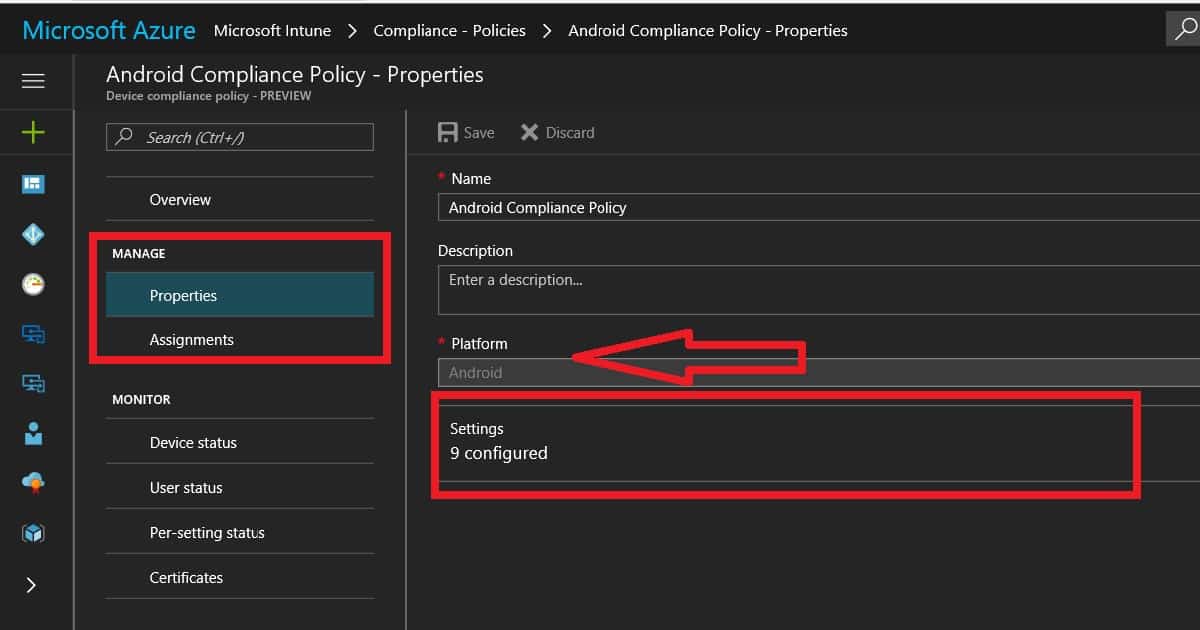Click the Android Compliance Policy - Properties breadcrumb
Screen dimensions: 1200x630
tap(708, 30)
